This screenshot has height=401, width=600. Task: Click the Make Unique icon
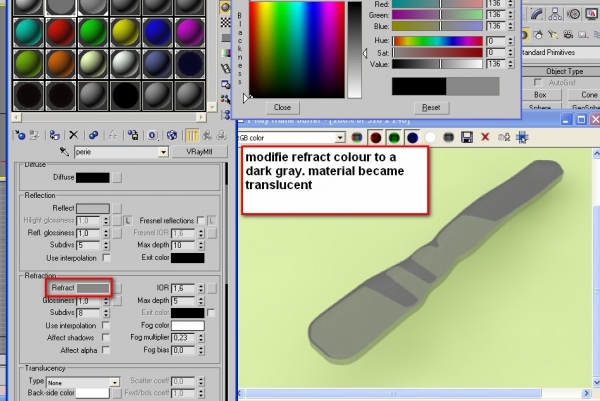pos(113,135)
